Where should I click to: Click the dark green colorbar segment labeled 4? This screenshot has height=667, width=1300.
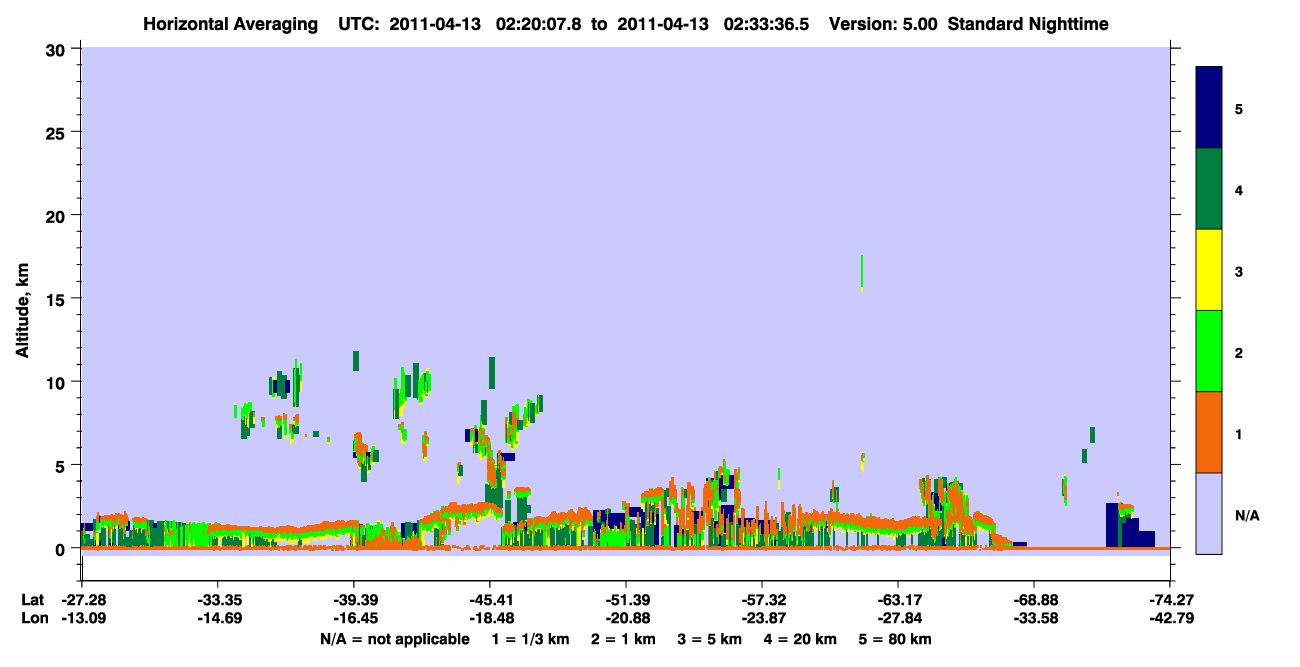pyautogui.click(x=1209, y=189)
